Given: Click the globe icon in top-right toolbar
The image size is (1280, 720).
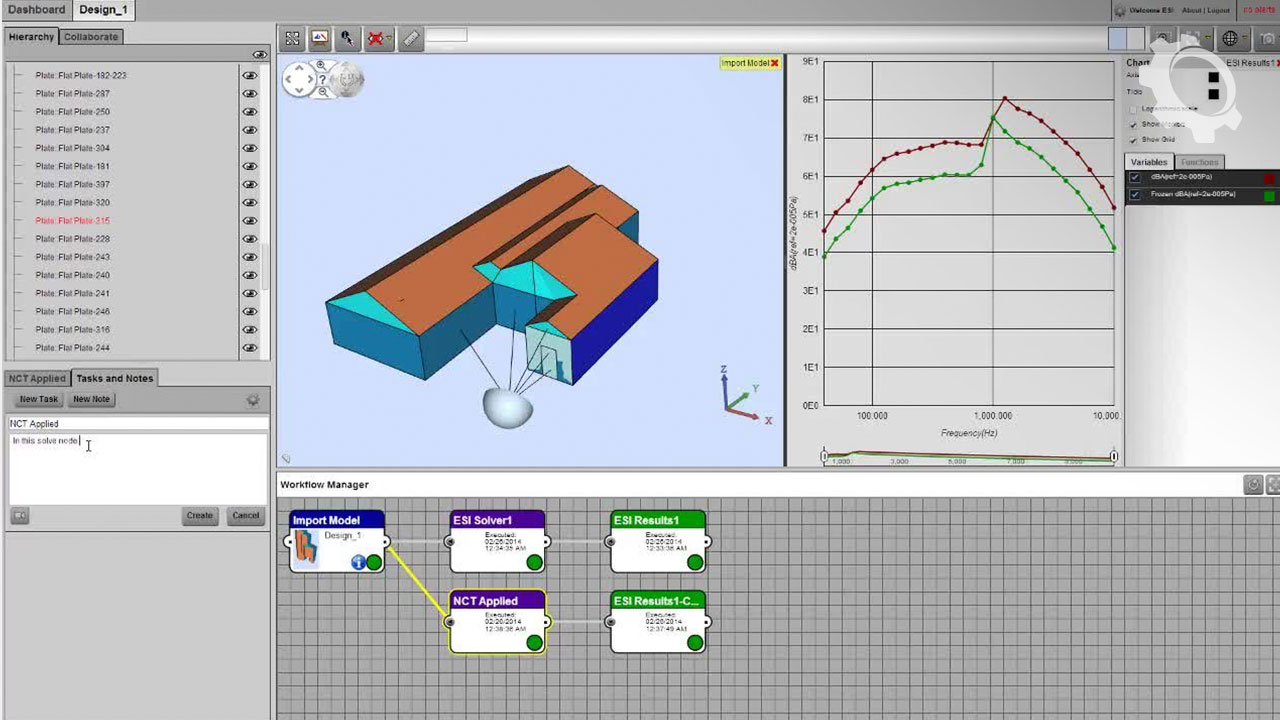Looking at the screenshot, I should [1230, 39].
